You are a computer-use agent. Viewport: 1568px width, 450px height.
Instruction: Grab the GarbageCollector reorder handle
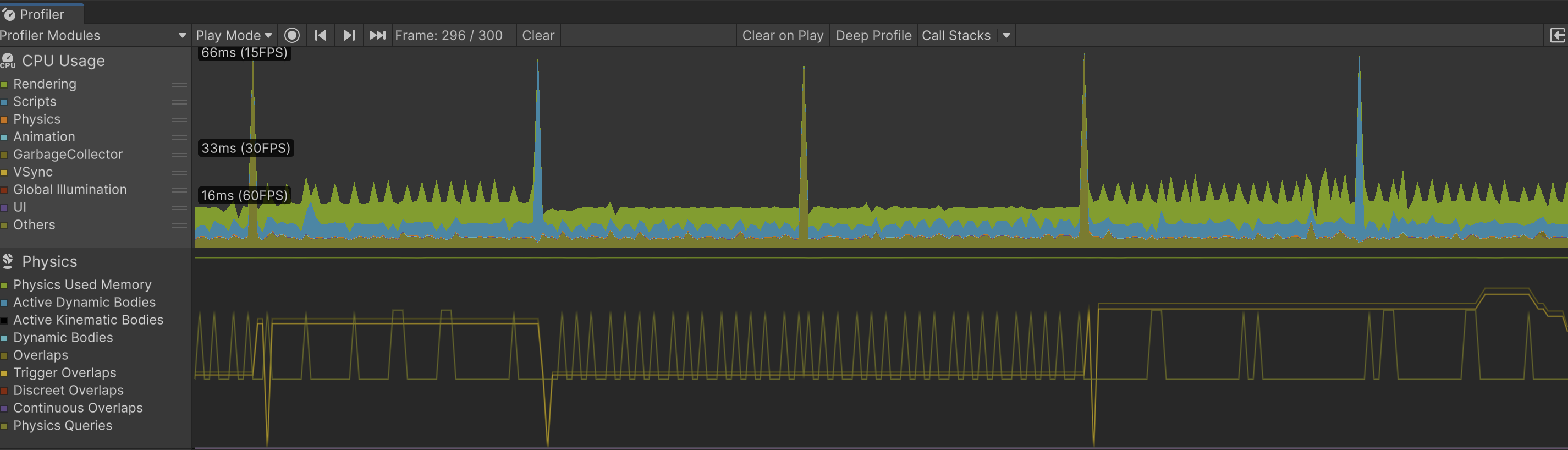point(179,155)
